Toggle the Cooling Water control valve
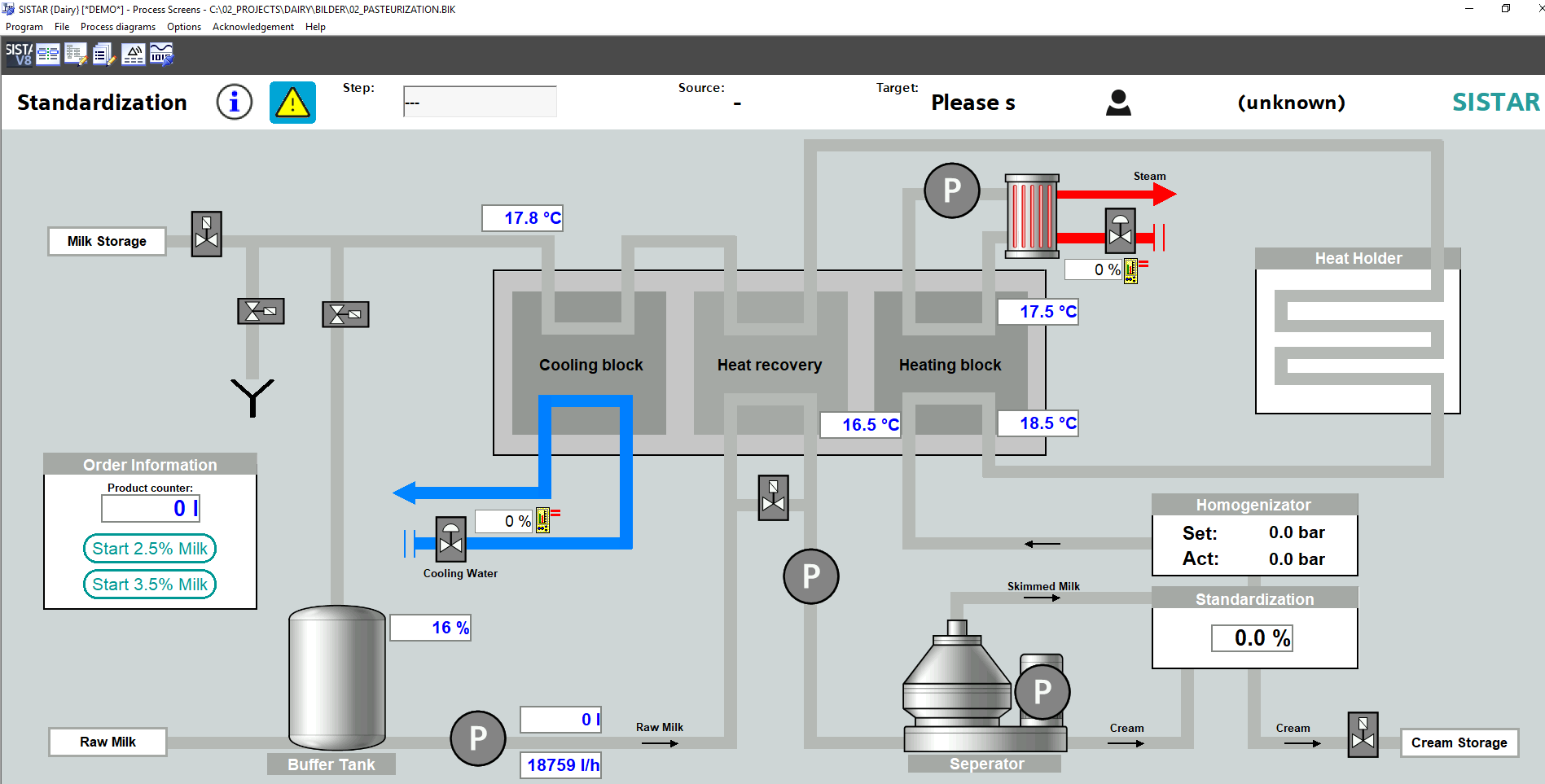 [450, 539]
